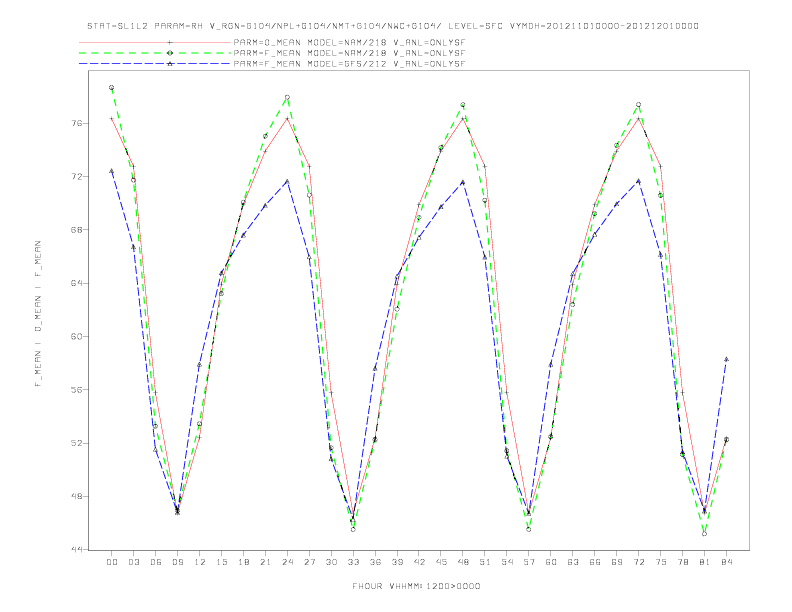Click the x-axis tick label 36

coord(375,562)
